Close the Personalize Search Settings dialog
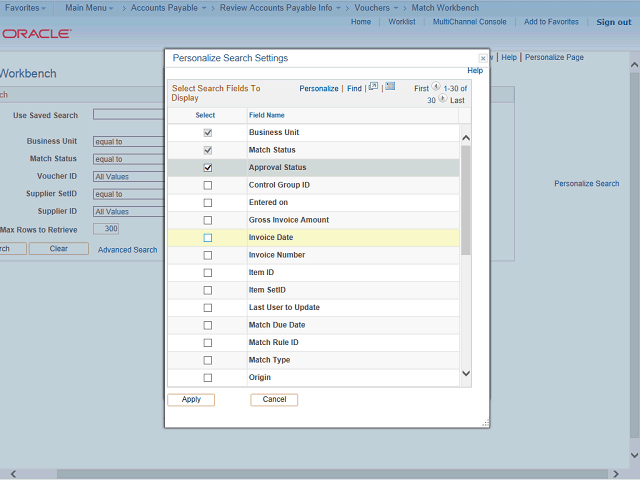The width and height of the screenshot is (640, 480). (x=483, y=59)
